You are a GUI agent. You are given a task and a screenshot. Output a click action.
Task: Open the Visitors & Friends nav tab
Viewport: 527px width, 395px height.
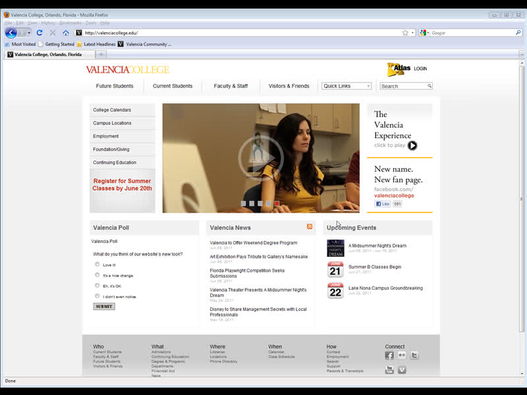tap(289, 86)
